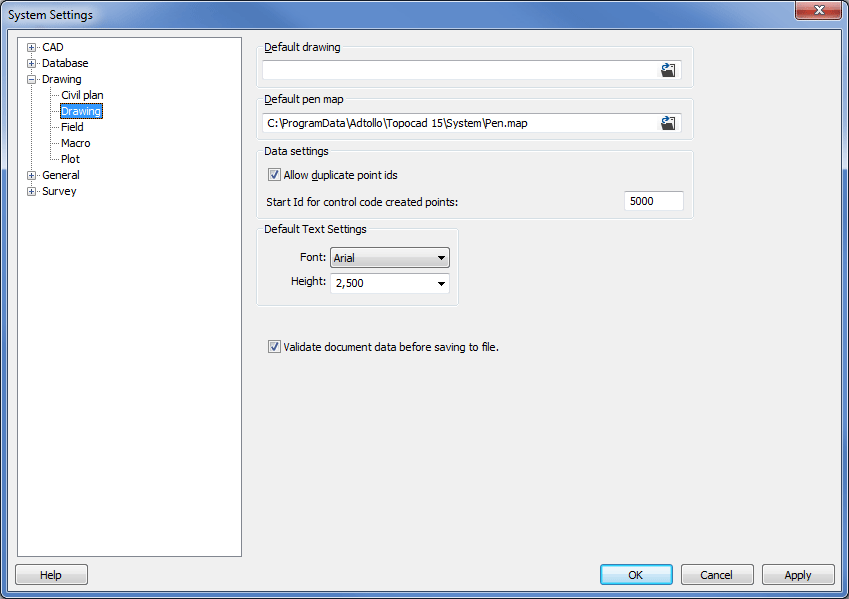Select Field item in settings tree
Image resolution: width=849 pixels, height=599 pixels.
point(72,127)
